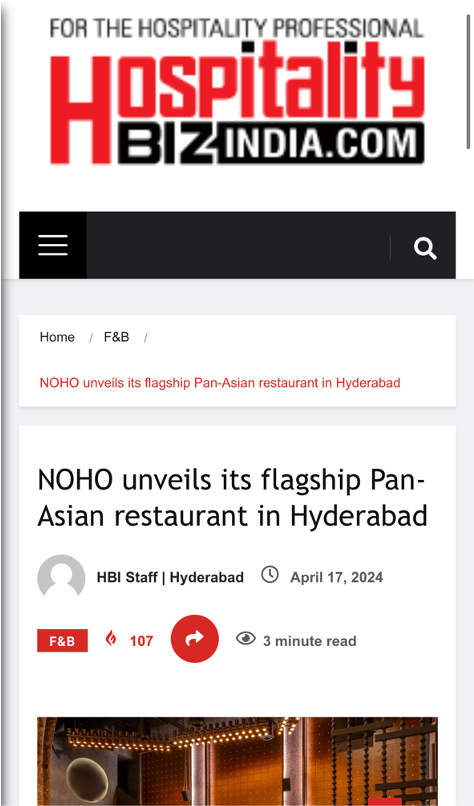Click the flame popularity icon
The width and height of the screenshot is (474, 806).
click(111, 639)
